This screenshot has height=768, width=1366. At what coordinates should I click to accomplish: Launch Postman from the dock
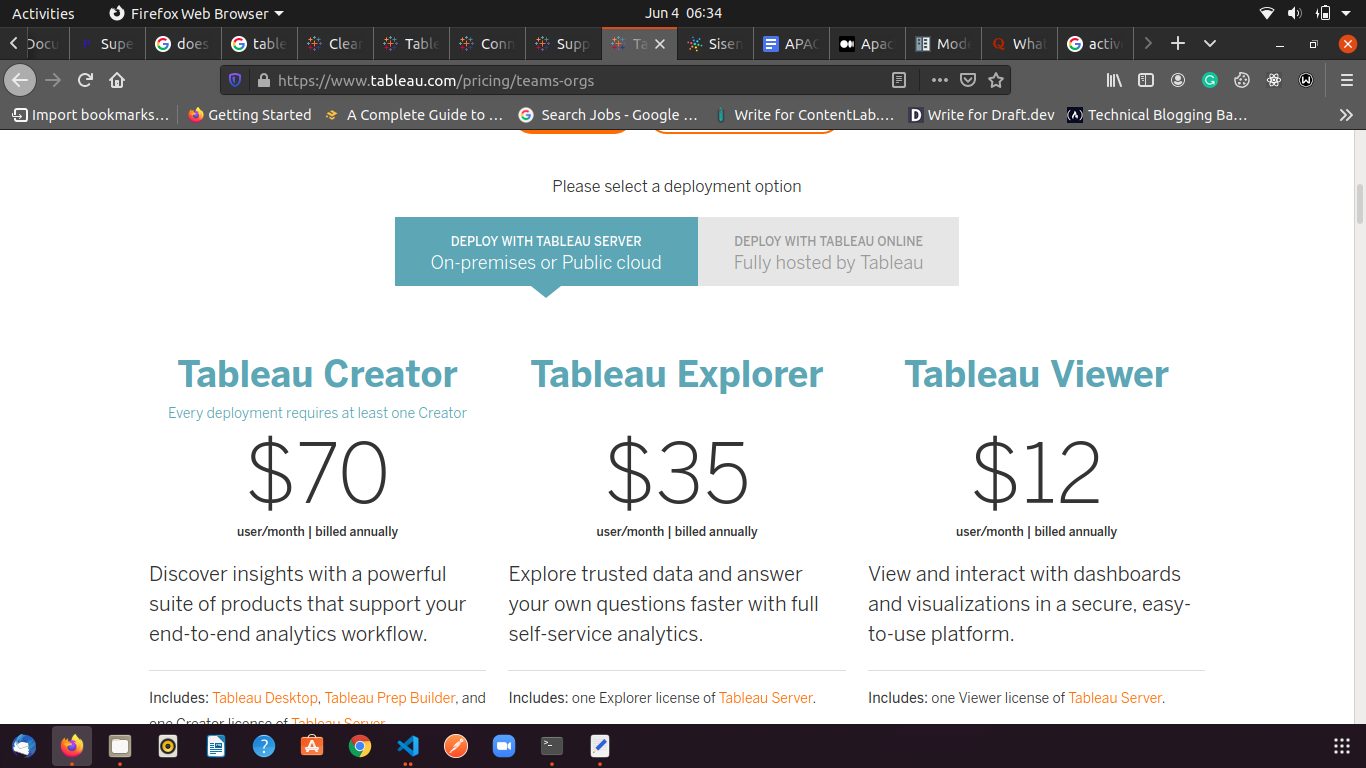(x=456, y=746)
